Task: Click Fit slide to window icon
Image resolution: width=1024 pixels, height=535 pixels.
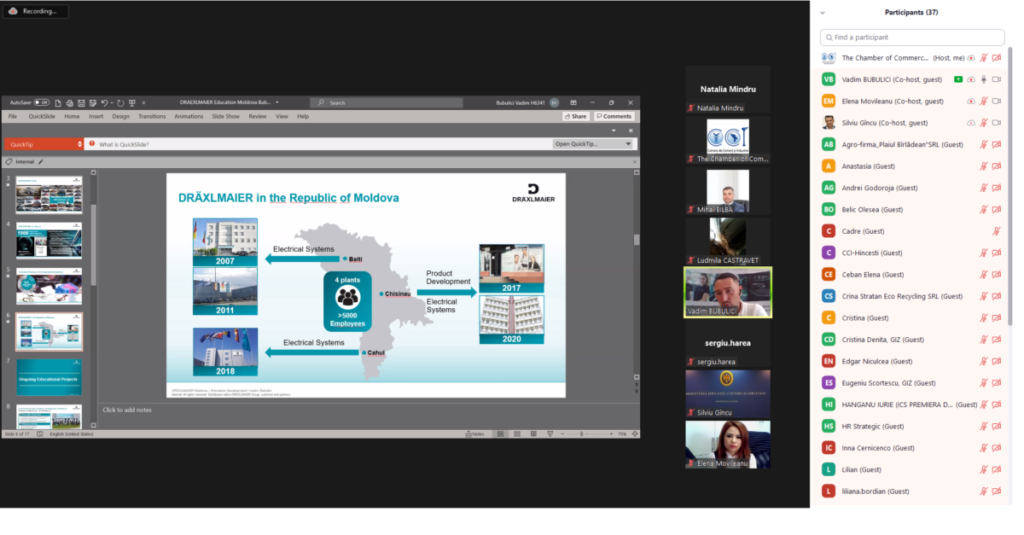Action: click(635, 434)
